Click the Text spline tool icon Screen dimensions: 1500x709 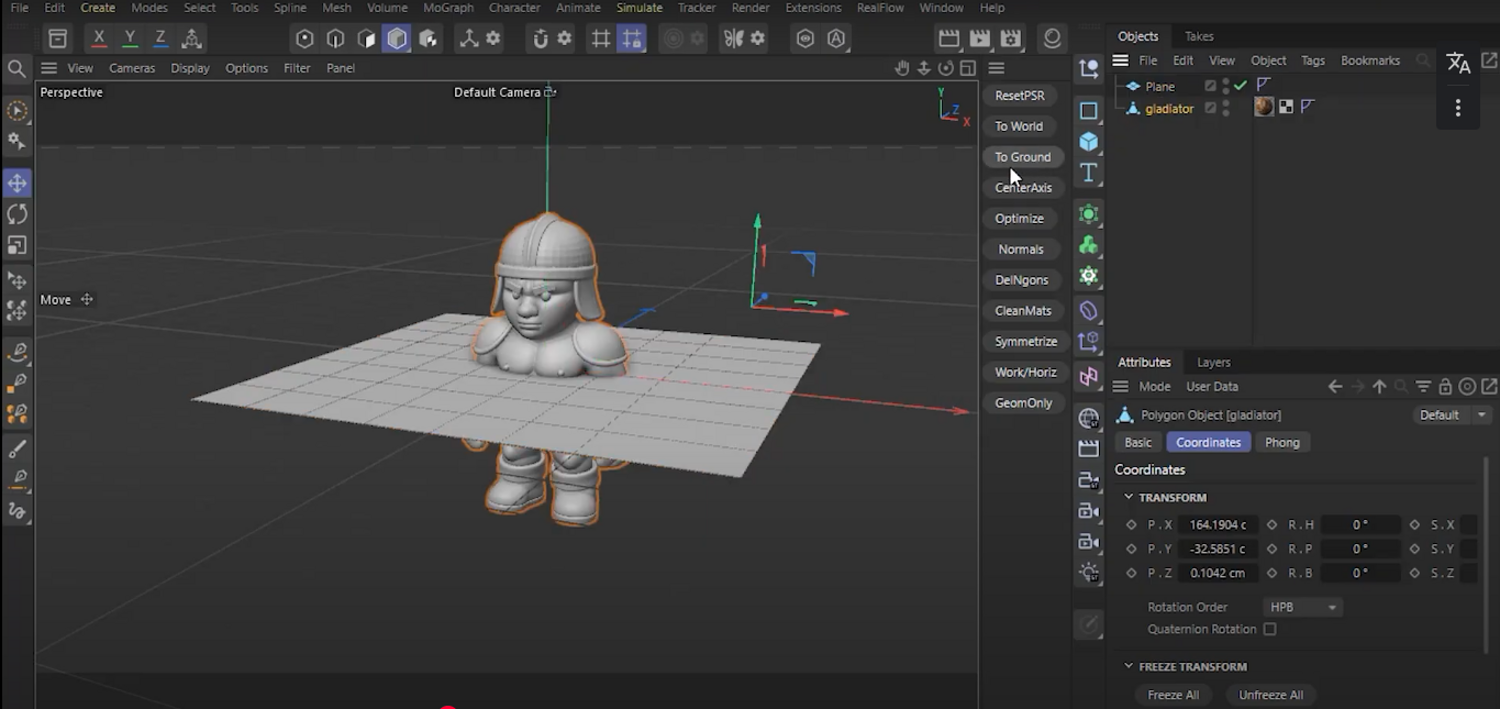click(x=1089, y=173)
